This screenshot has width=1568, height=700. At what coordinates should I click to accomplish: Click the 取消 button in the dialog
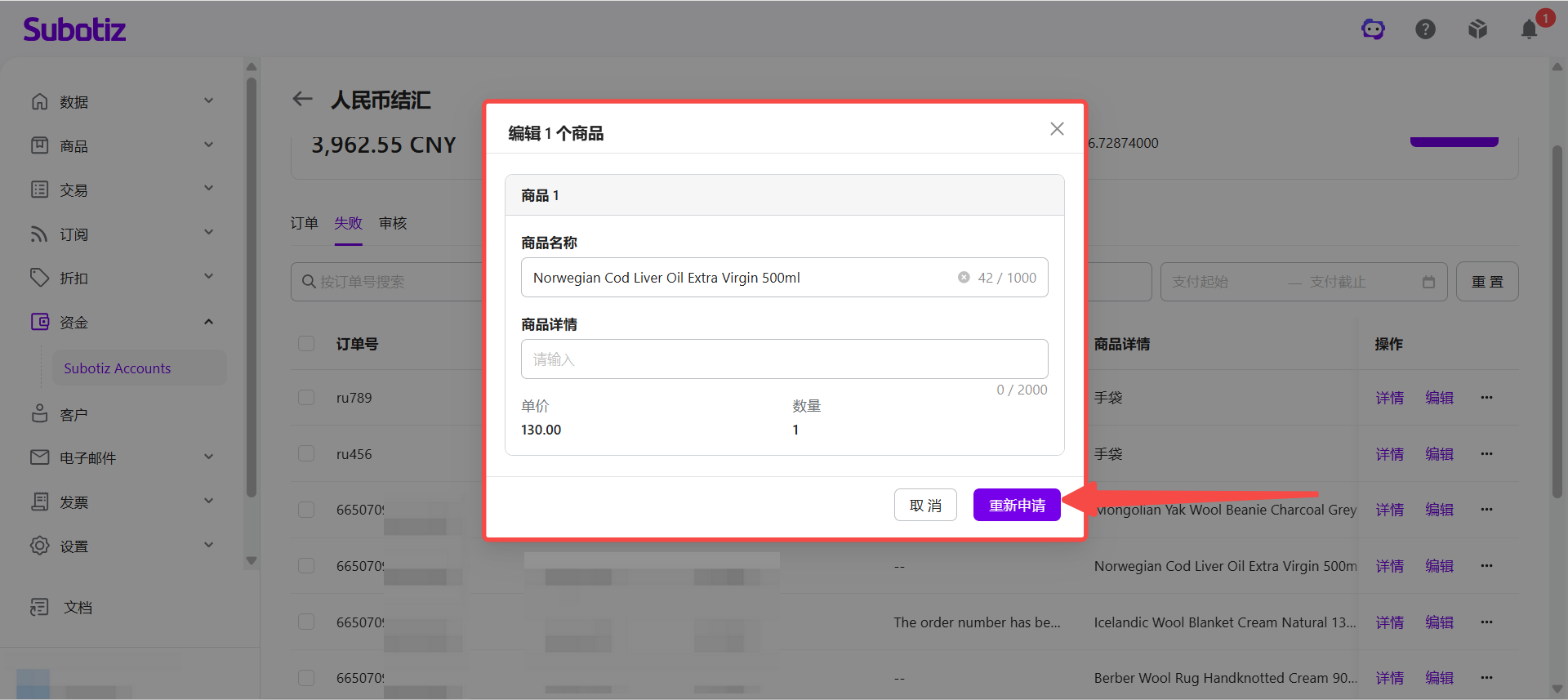click(925, 505)
